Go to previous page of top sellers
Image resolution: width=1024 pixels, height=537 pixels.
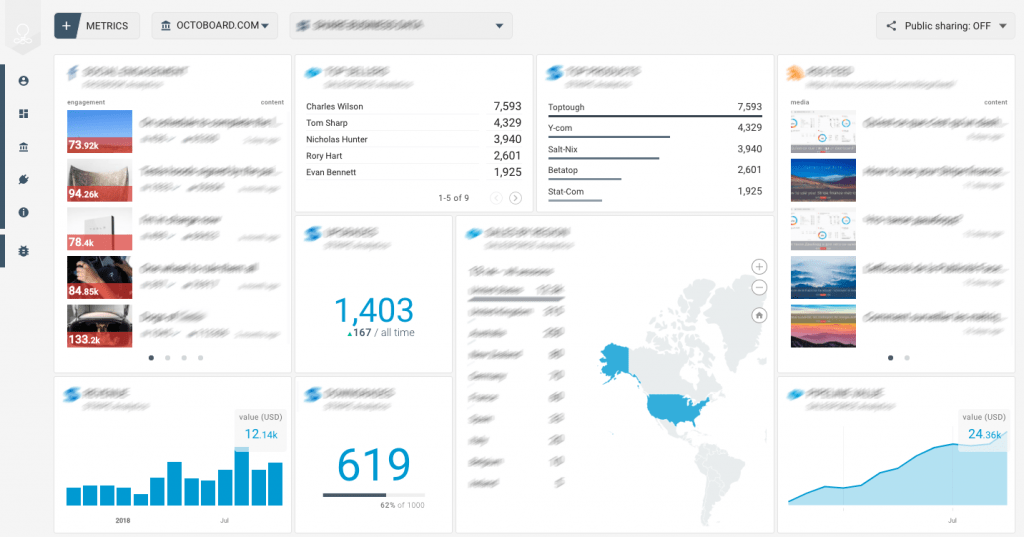(496, 198)
